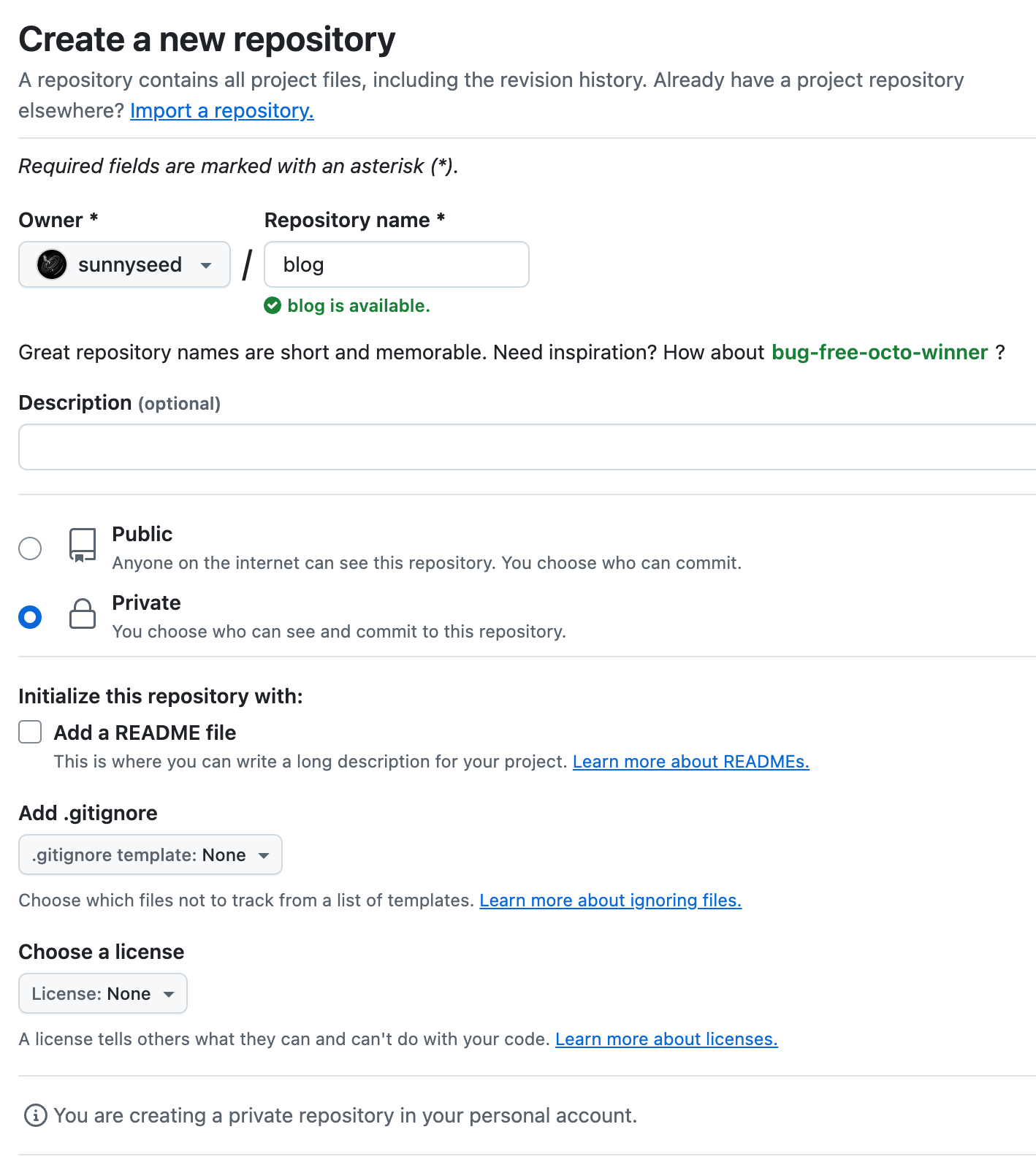
Task: Open Learn more about ignoring files link
Action: point(610,901)
